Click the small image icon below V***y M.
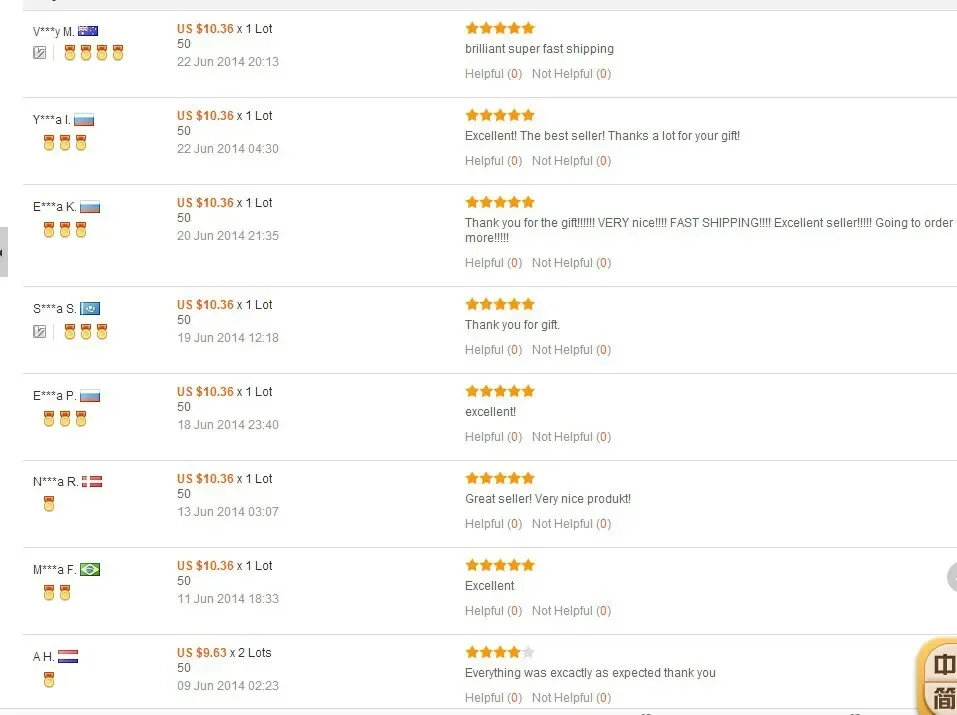Image resolution: width=957 pixels, height=715 pixels. tap(40, 53)
